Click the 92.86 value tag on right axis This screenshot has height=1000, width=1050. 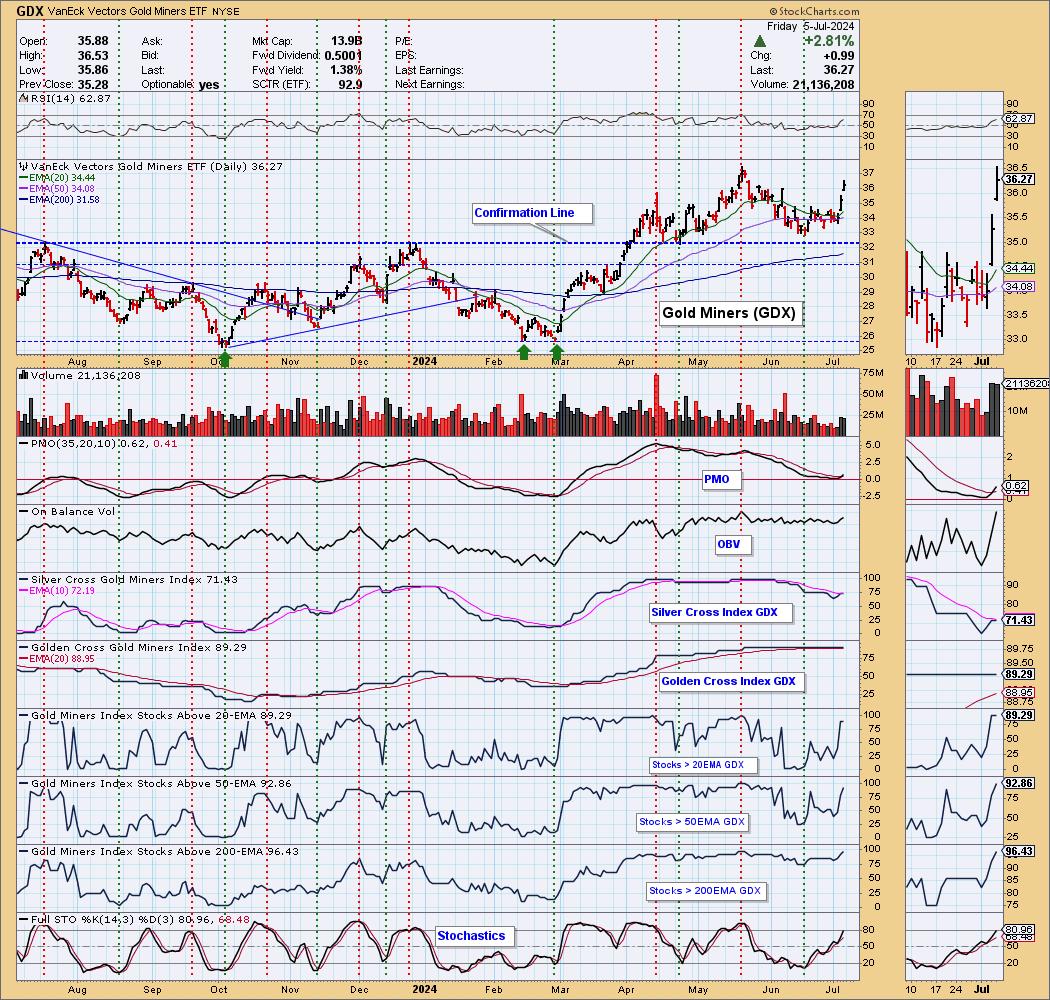point(1019,783)
